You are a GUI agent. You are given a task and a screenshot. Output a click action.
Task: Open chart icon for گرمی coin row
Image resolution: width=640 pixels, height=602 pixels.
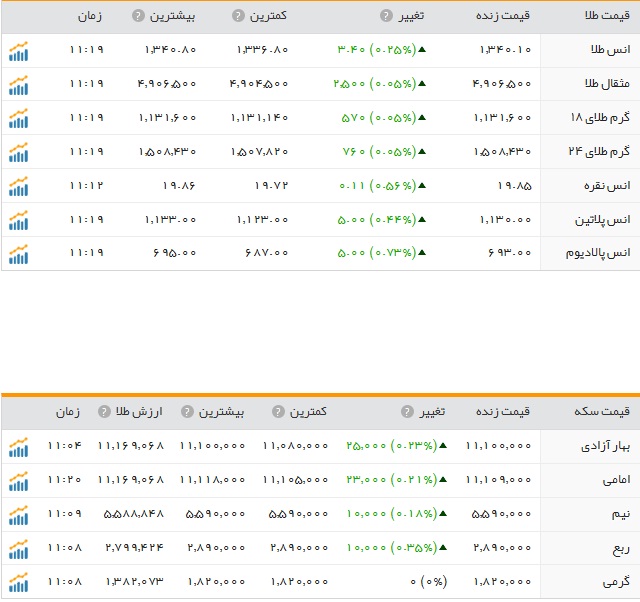(18, 582)
